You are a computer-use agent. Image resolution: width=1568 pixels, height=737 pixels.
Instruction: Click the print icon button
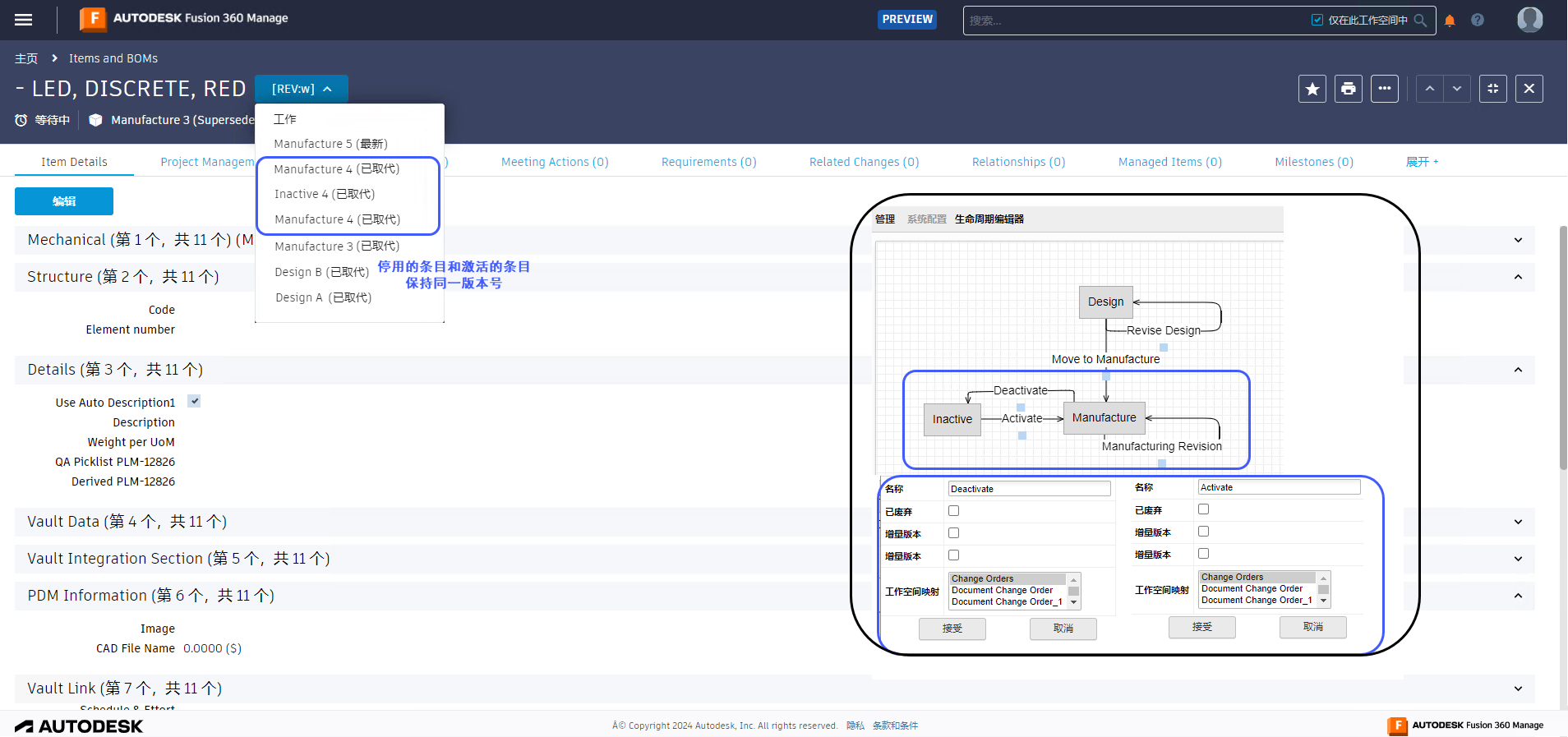1349,89
